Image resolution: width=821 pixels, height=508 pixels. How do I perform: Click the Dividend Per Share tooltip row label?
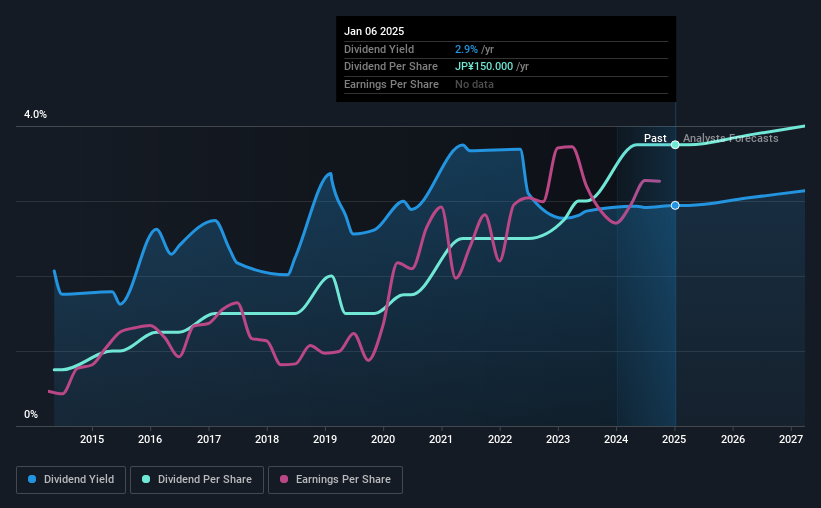pyautogui.click(x=391, y=67)
